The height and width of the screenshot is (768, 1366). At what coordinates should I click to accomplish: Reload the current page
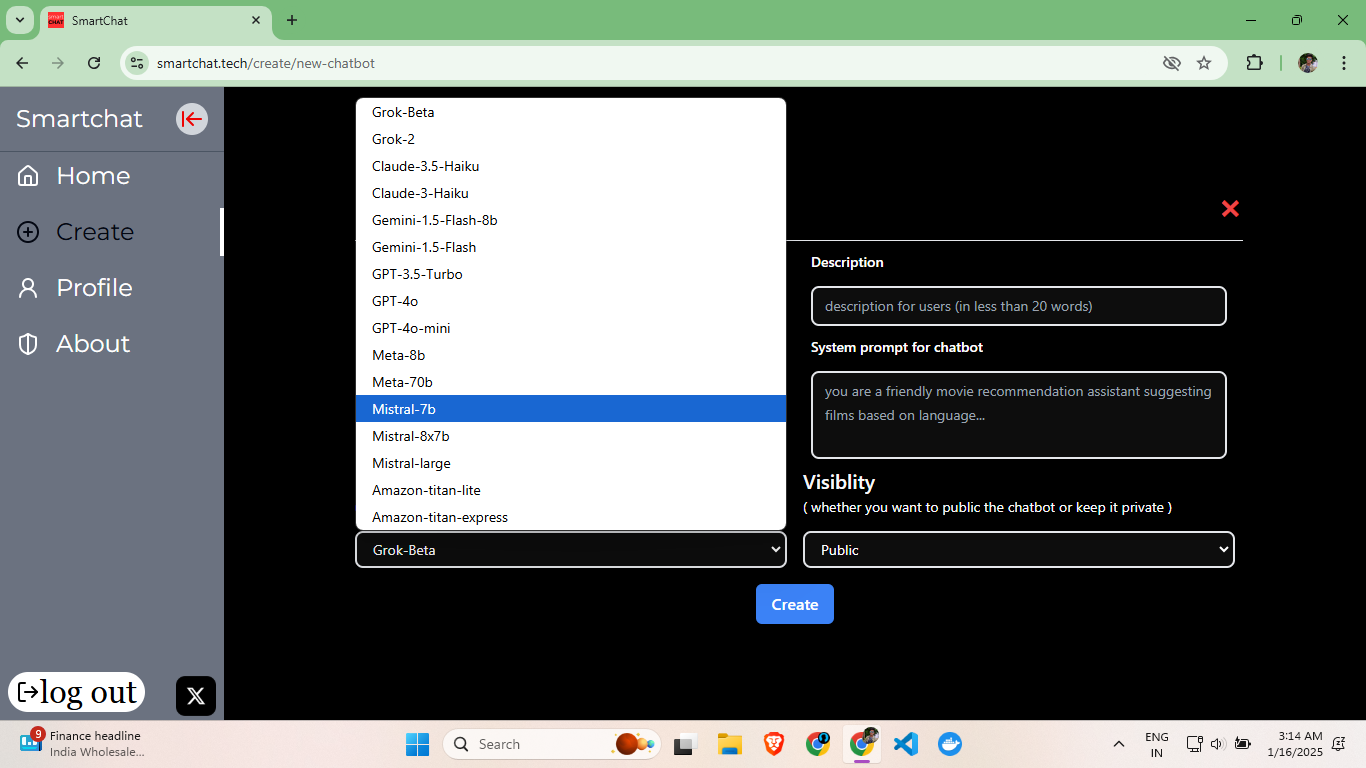tap(94, 63)
